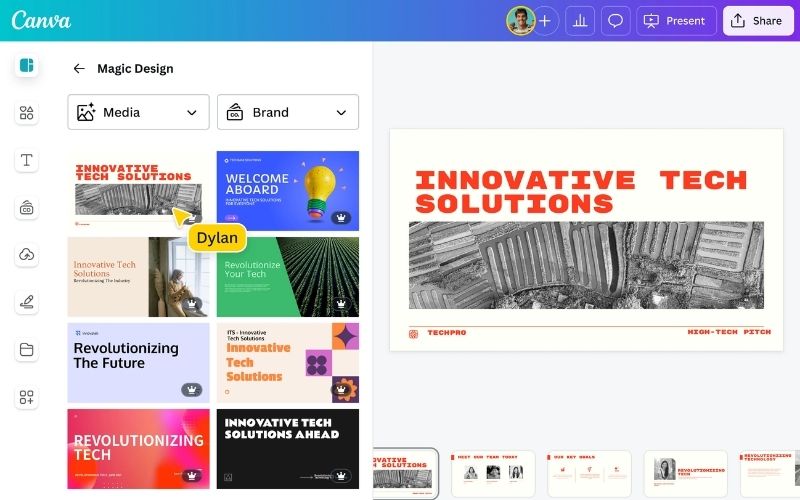Open the Elements panel icon
This screenshot has height=500, width=800.
[27, 113]
